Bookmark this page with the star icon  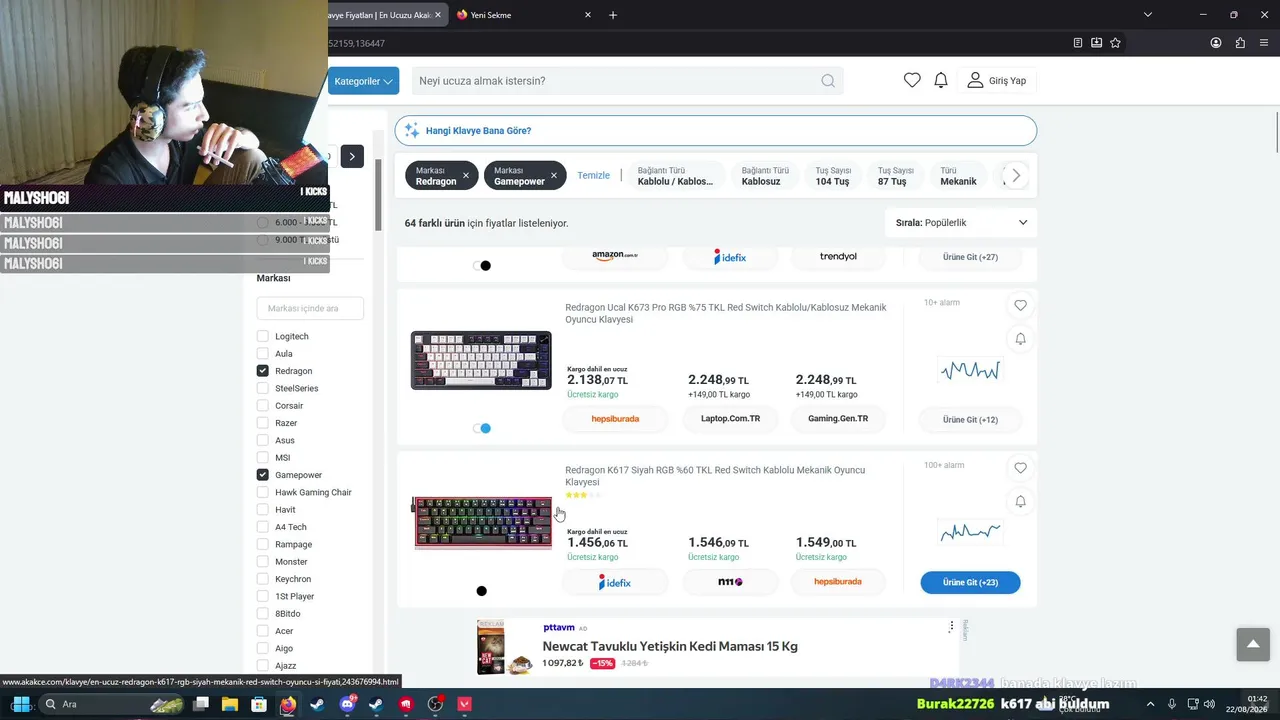pos(1115,43)
